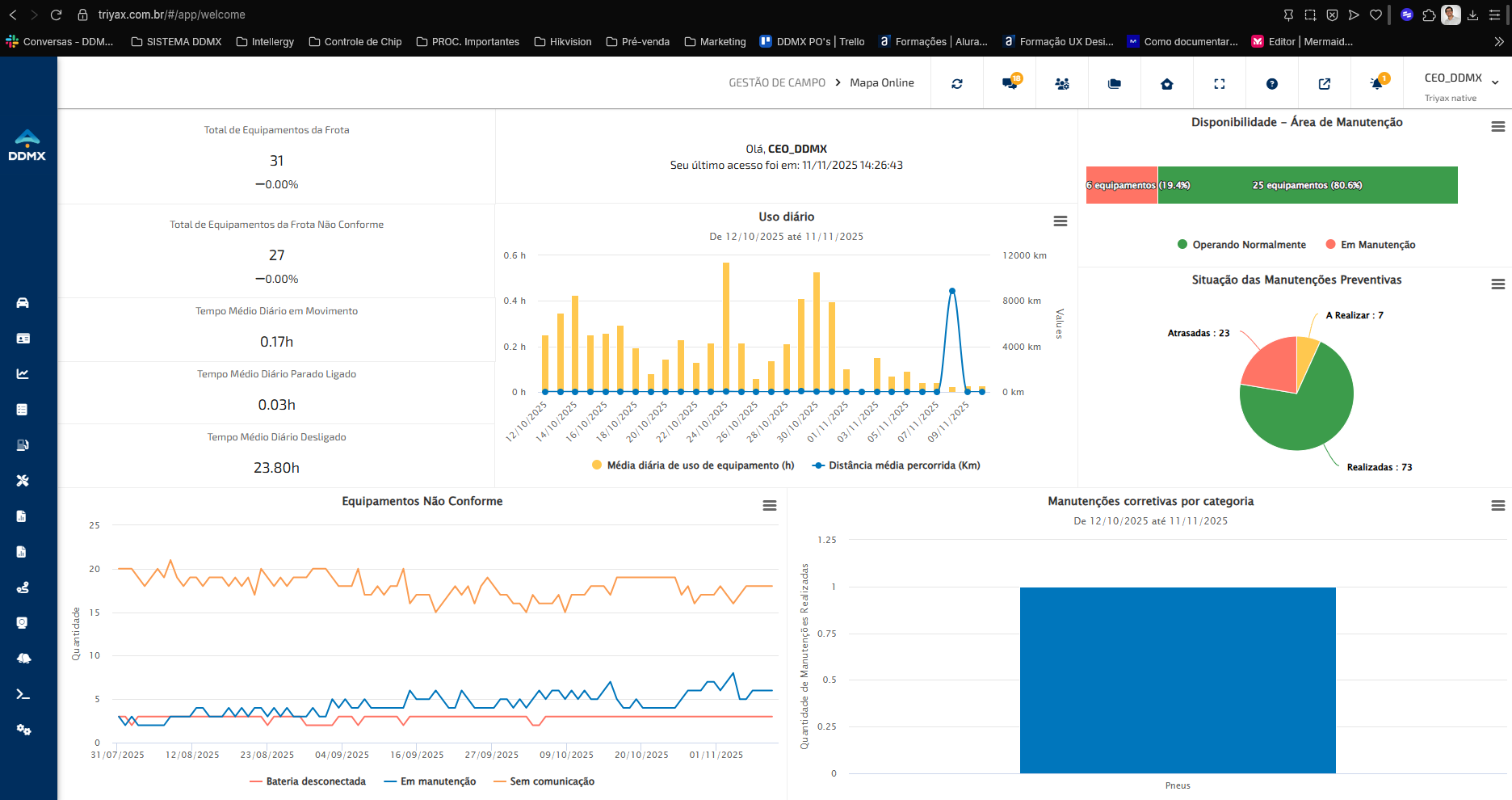Screen dimensions: 1512x800
Task: Open Disponibilidade chart hamburger menu
Action: click(1497, 127)
